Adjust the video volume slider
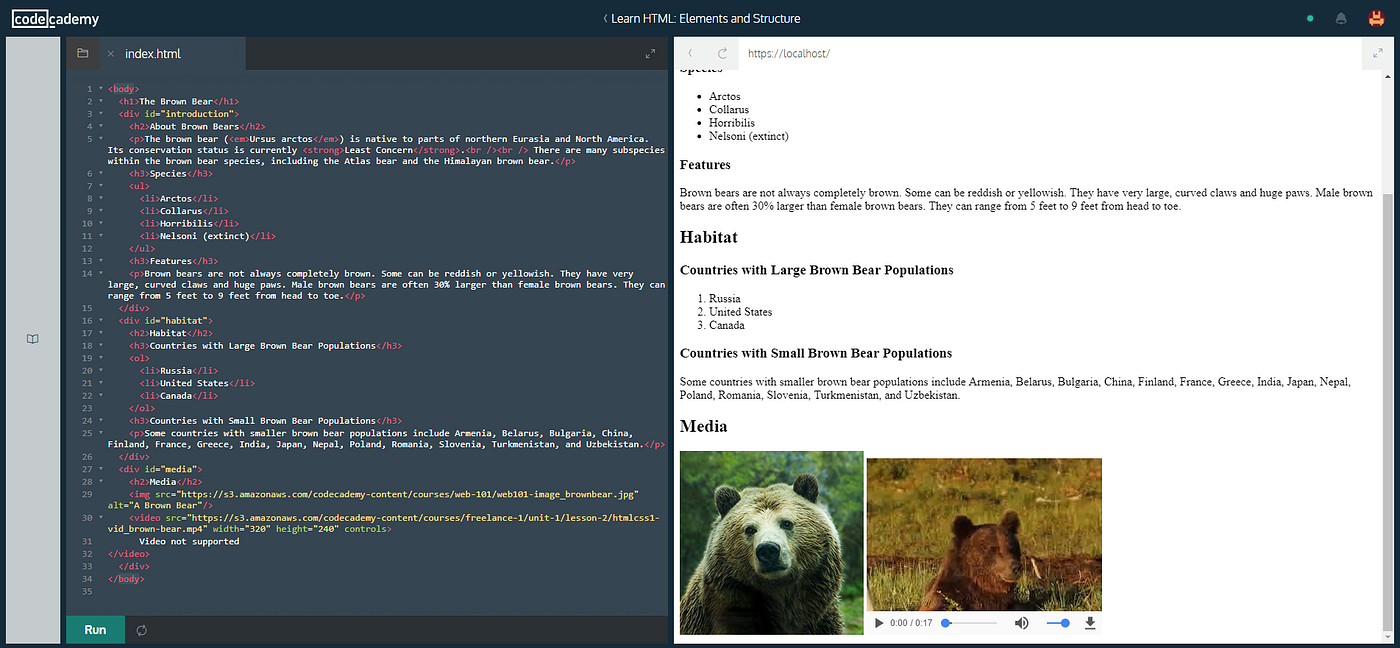The image size is (1400, 648). pyautogui.click(x=1056, y=622)
